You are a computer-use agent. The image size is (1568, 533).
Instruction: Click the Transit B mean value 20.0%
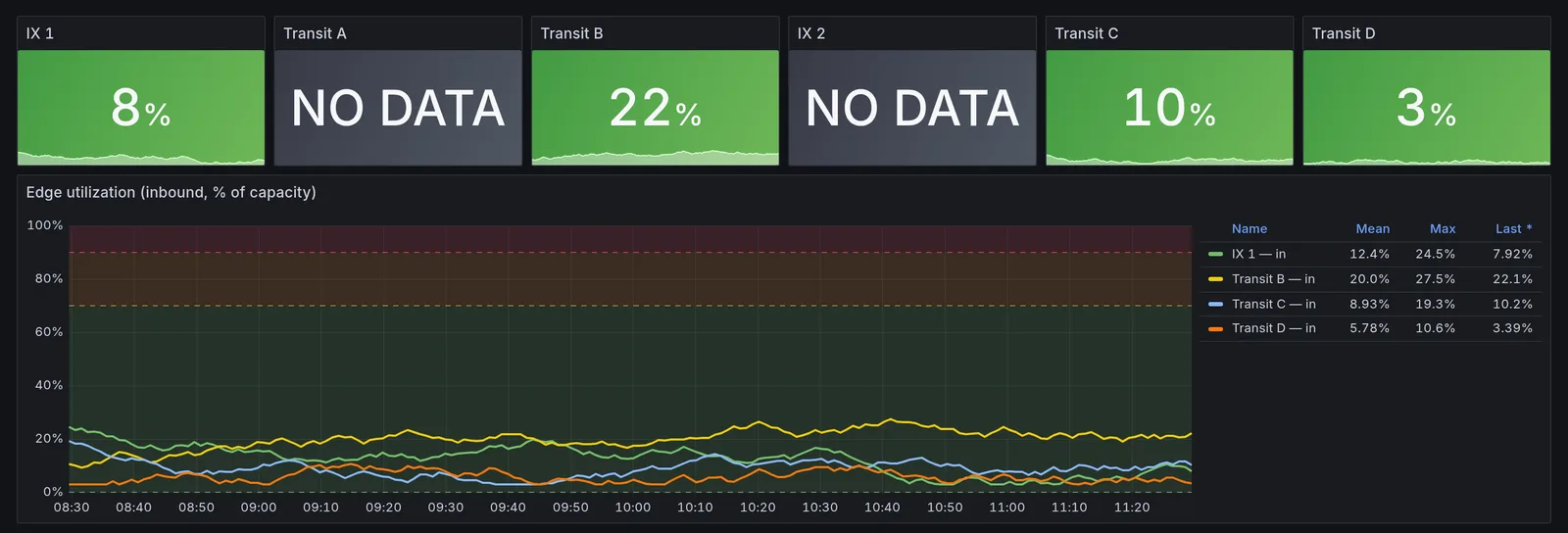(1369, 279)
